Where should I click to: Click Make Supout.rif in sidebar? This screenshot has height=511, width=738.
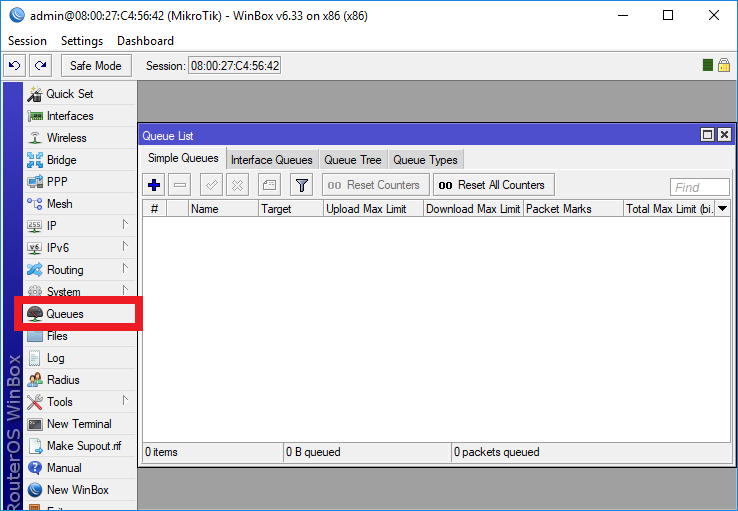tap(80, 446)
